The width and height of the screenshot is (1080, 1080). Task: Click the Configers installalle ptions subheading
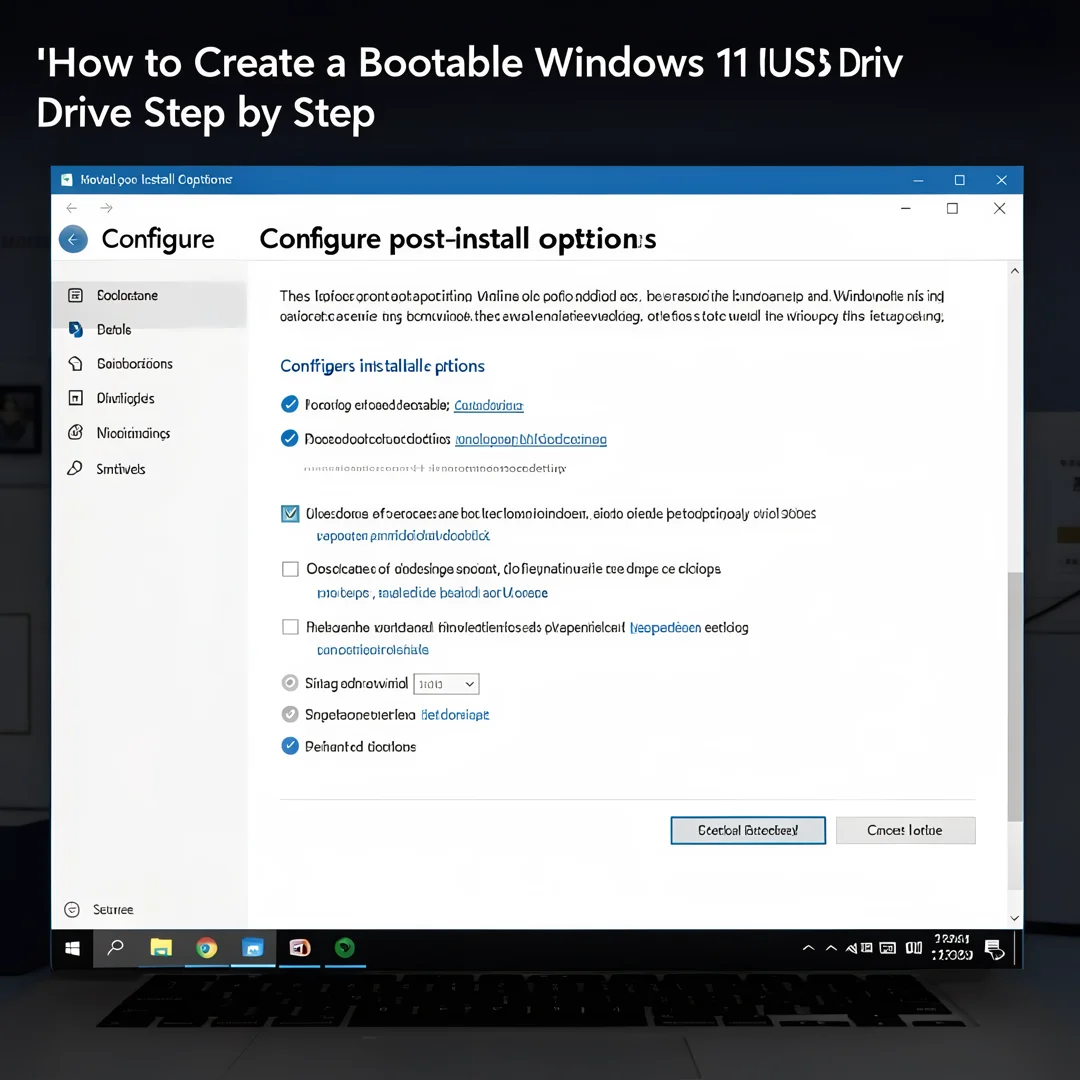pyautogui.click(x=382, y=366)
